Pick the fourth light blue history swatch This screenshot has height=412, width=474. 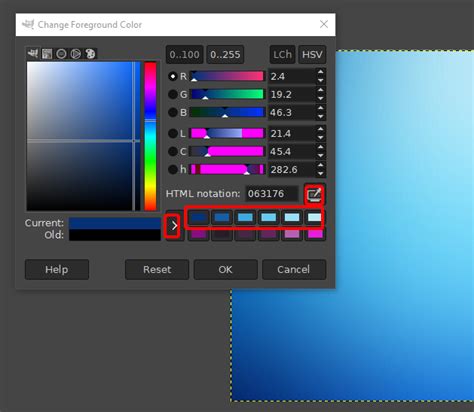coord(269,218)
